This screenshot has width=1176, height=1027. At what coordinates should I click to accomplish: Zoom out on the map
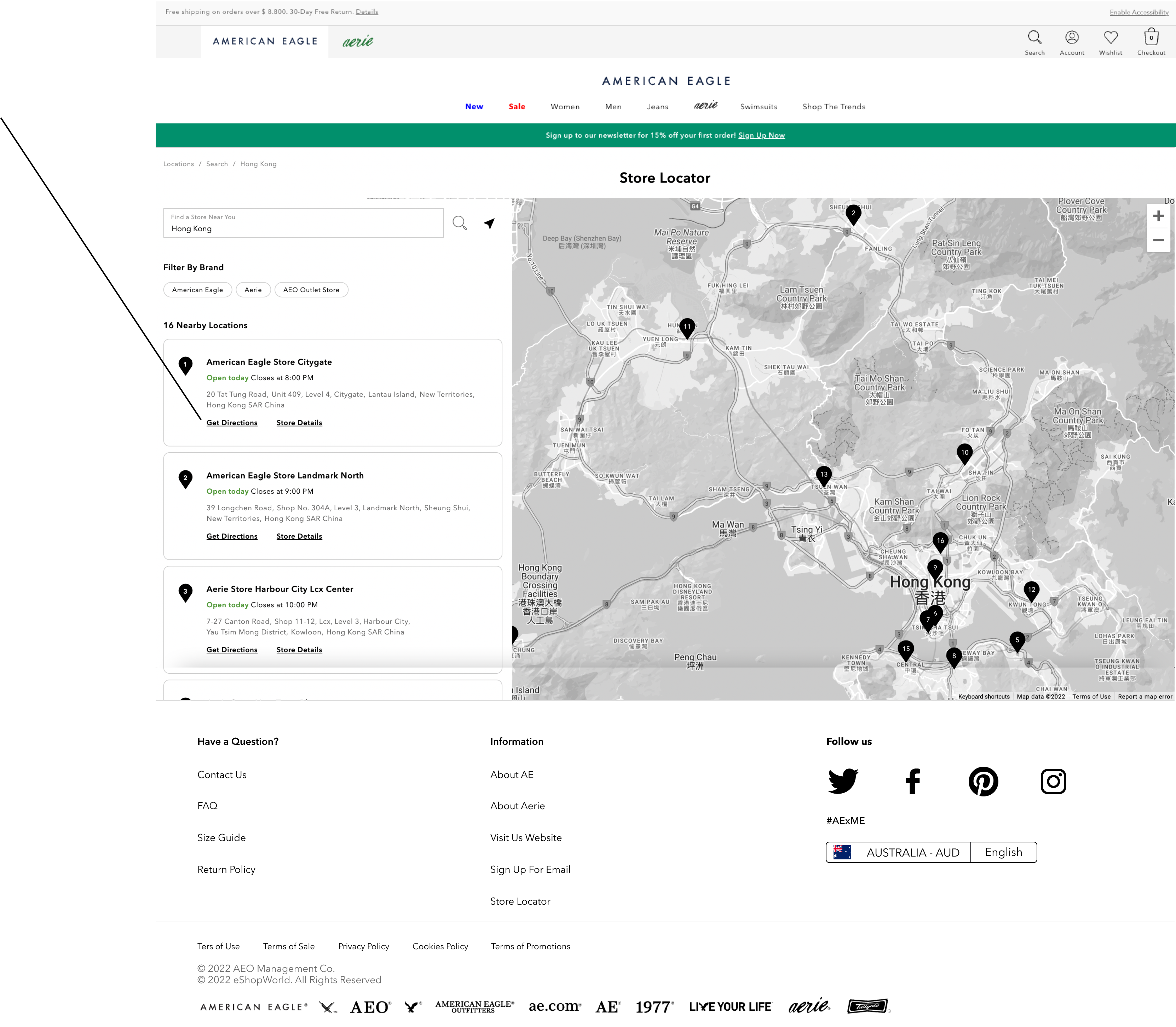1158,240
